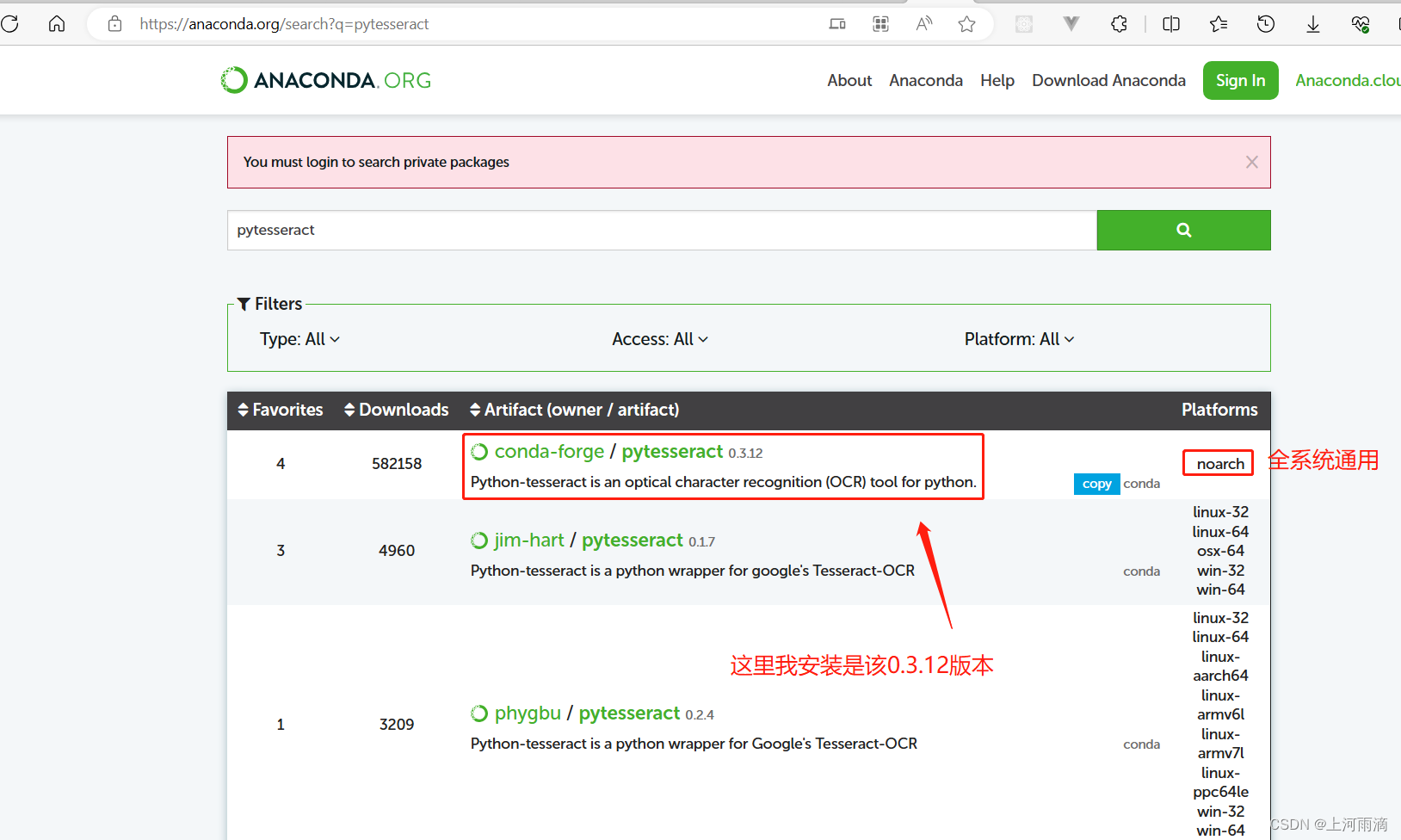Click the conda-forge package ring icon
Viewport: 1401px width, 840px height.
click(479, 452)
